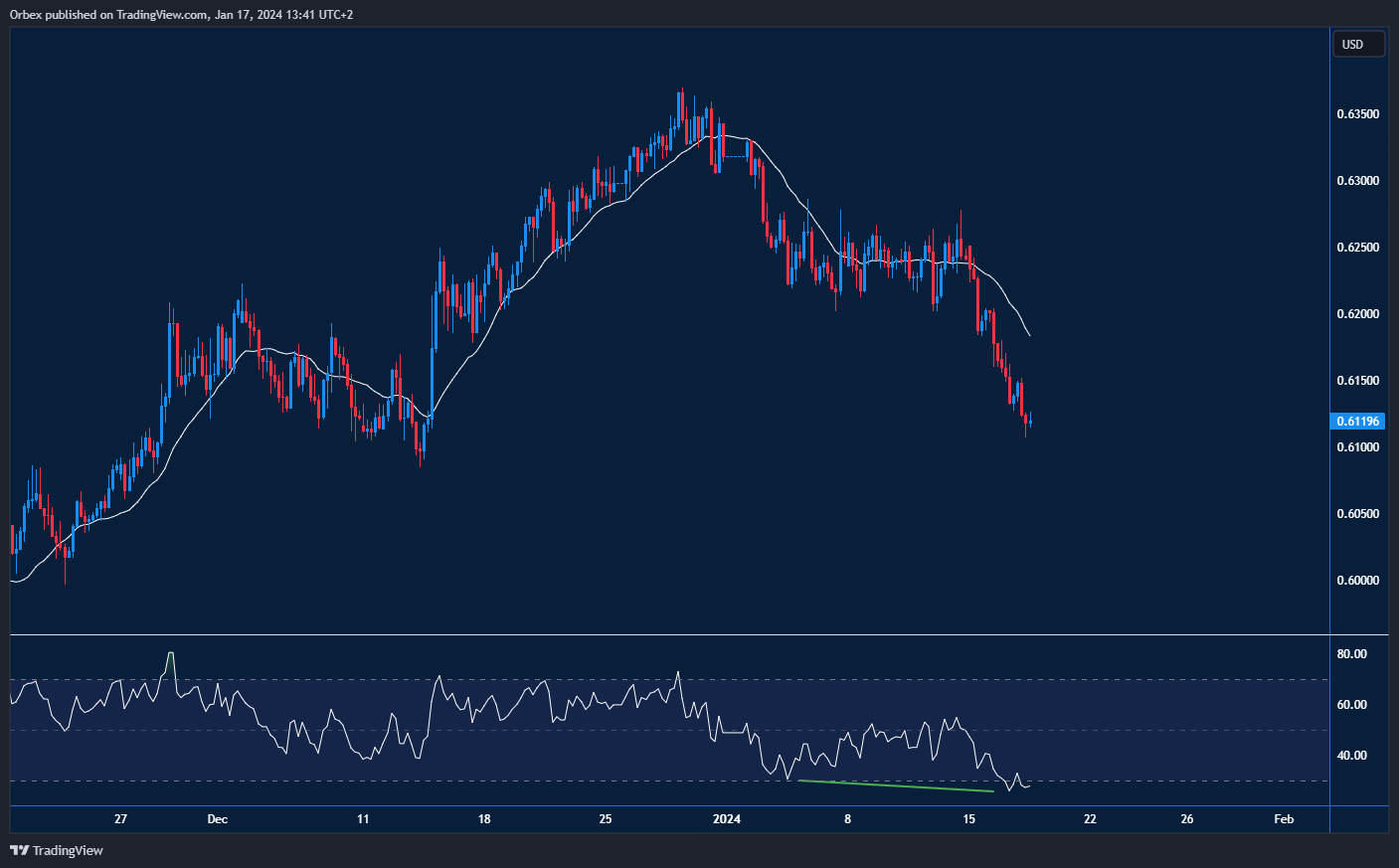1399x868 pixels.
Task: Click the 80.00 label on the RSI scale
Action: [x=1351, y=653]
